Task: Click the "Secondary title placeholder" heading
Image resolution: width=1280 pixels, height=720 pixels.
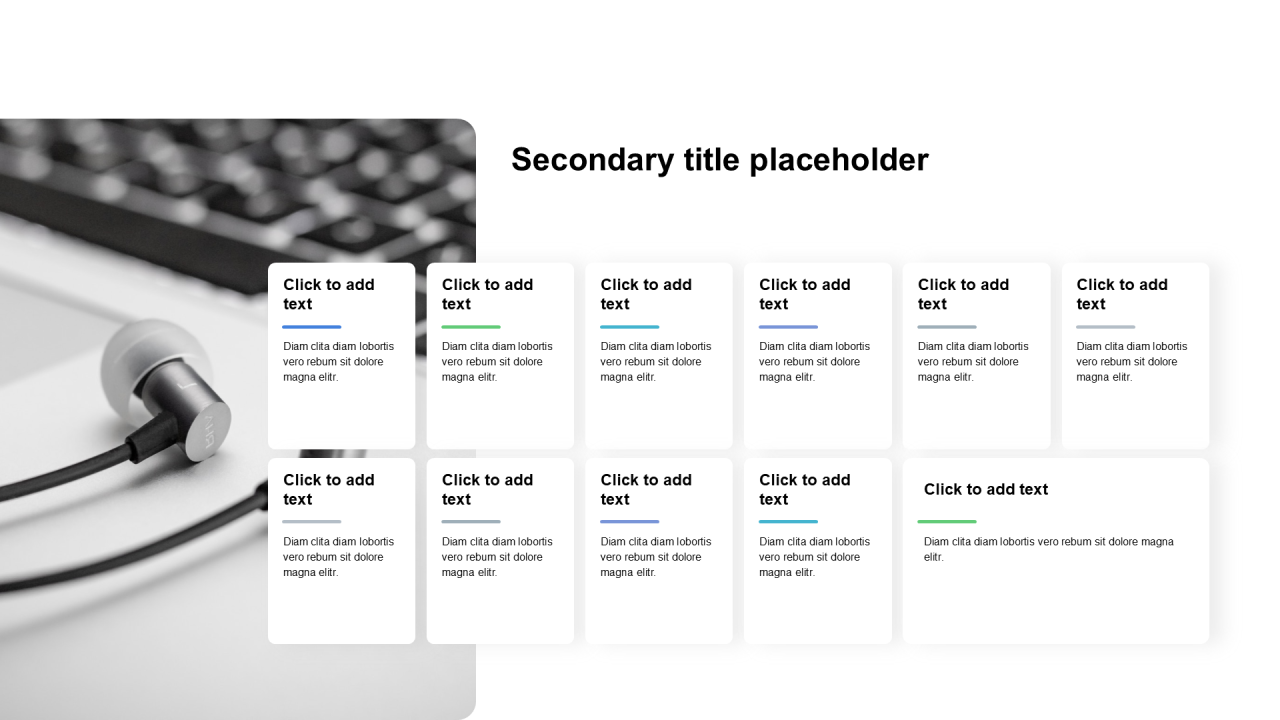Action: [x=719, y=160]
